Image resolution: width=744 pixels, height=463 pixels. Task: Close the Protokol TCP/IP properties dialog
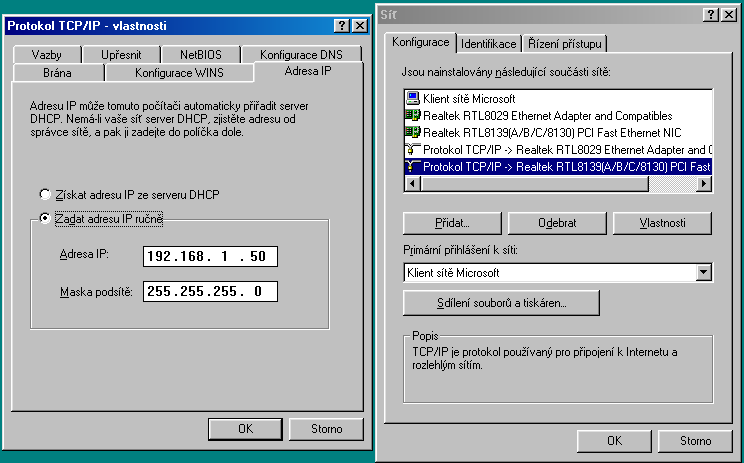point(360,26)
